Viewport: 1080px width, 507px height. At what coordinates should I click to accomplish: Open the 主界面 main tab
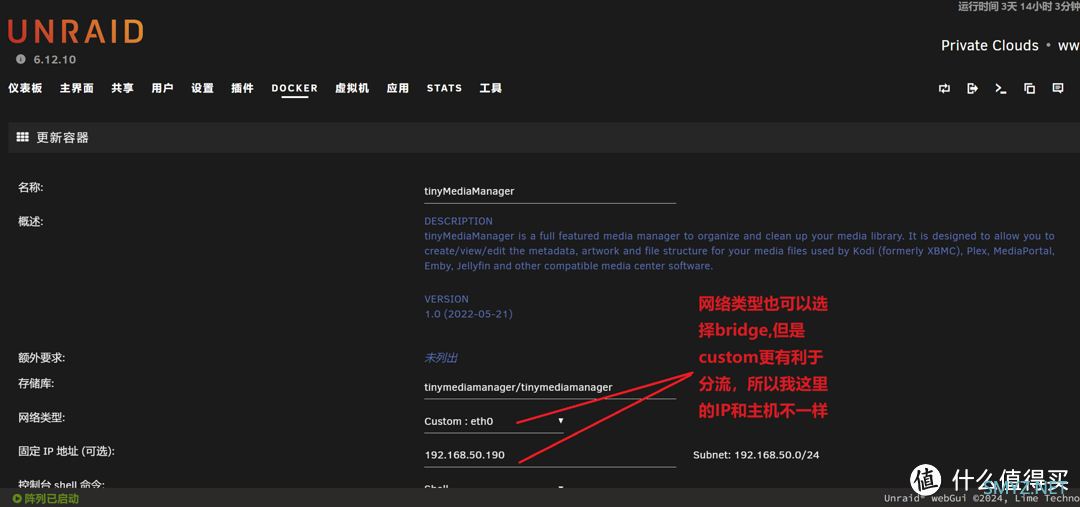(x=76, y=88)
